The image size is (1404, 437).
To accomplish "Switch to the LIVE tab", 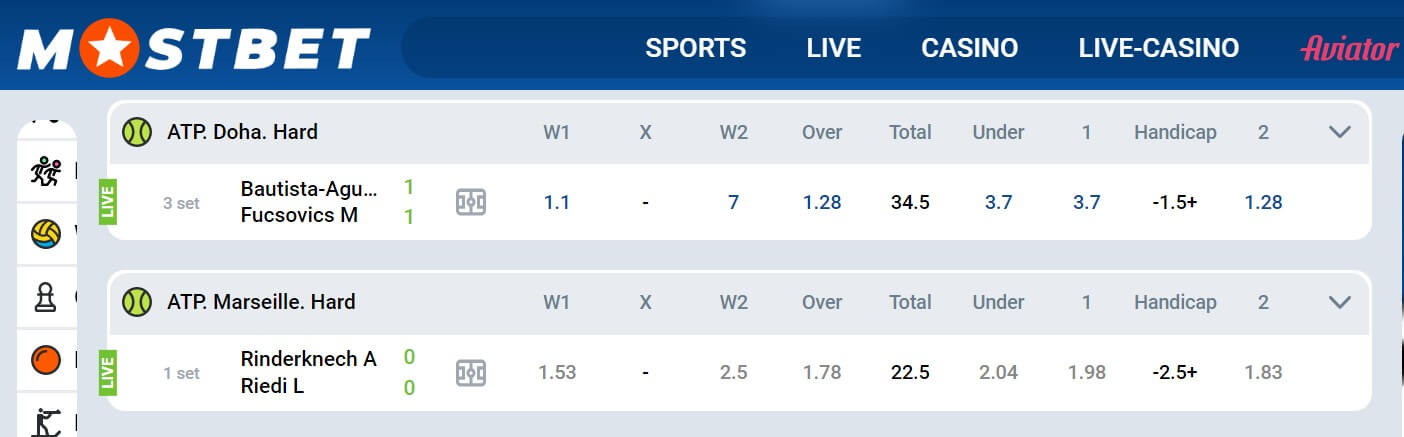I will (834, 48).
